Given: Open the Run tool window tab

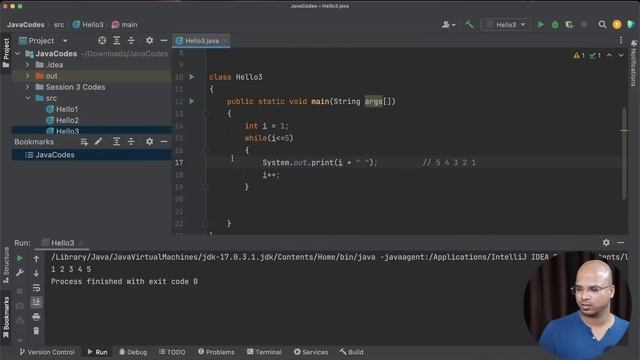Looking at the screenshot, I should (97, 352).
